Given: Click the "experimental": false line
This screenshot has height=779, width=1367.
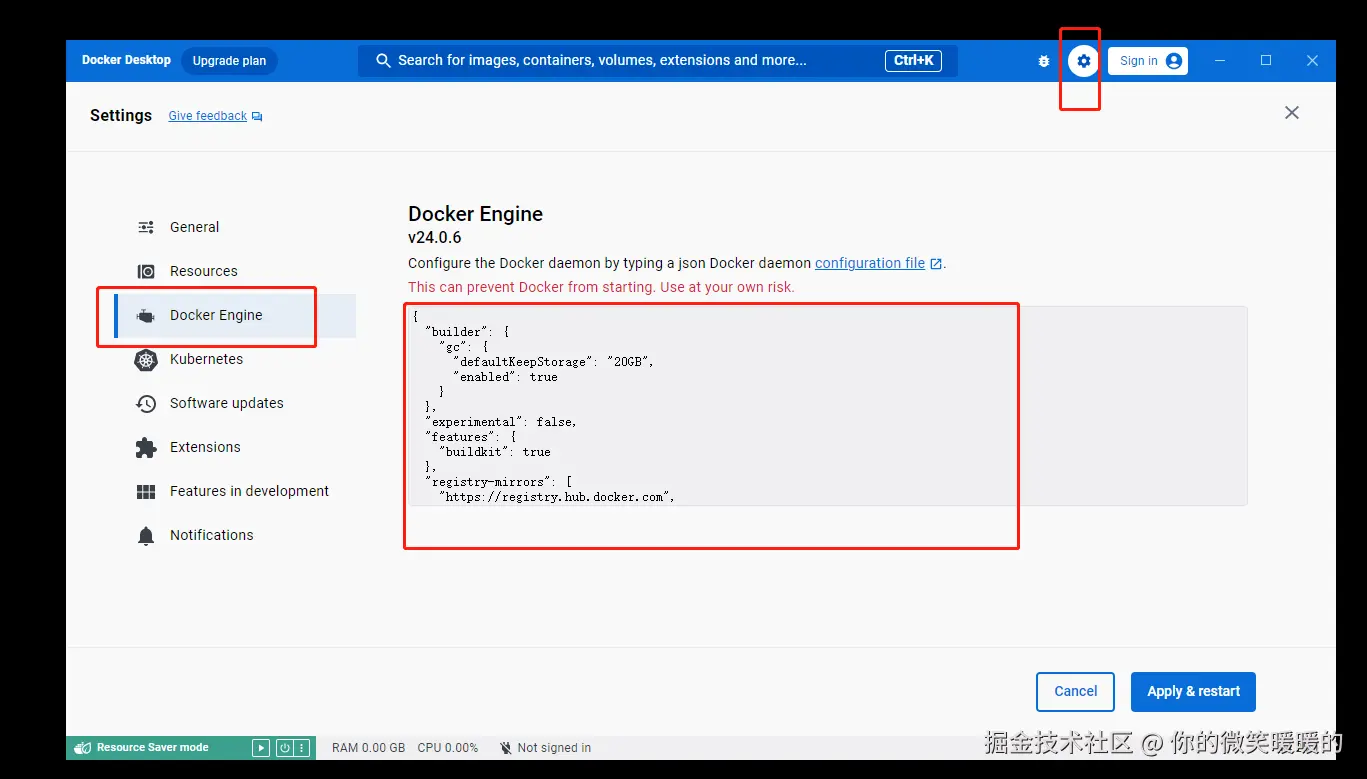Looking at the screenshot, I should point(501,422).
